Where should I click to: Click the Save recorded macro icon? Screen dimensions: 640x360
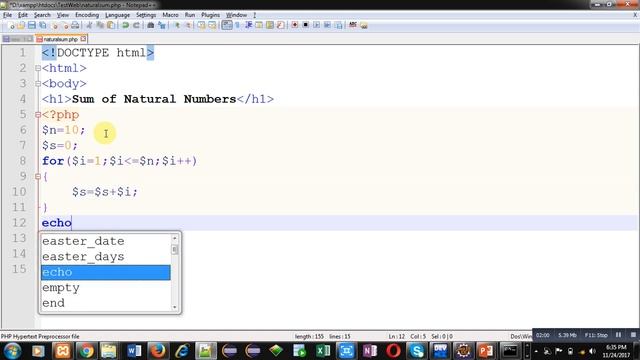[338, 25]
